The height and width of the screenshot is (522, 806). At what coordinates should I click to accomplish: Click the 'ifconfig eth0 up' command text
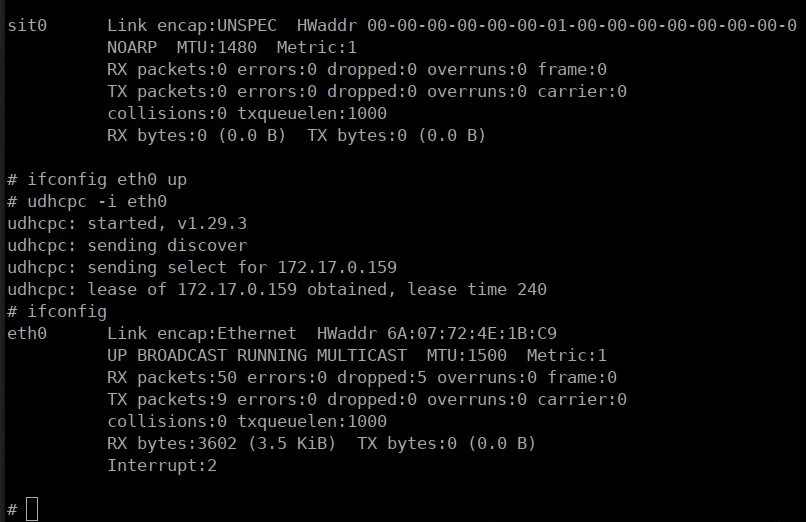coord(106,180)
